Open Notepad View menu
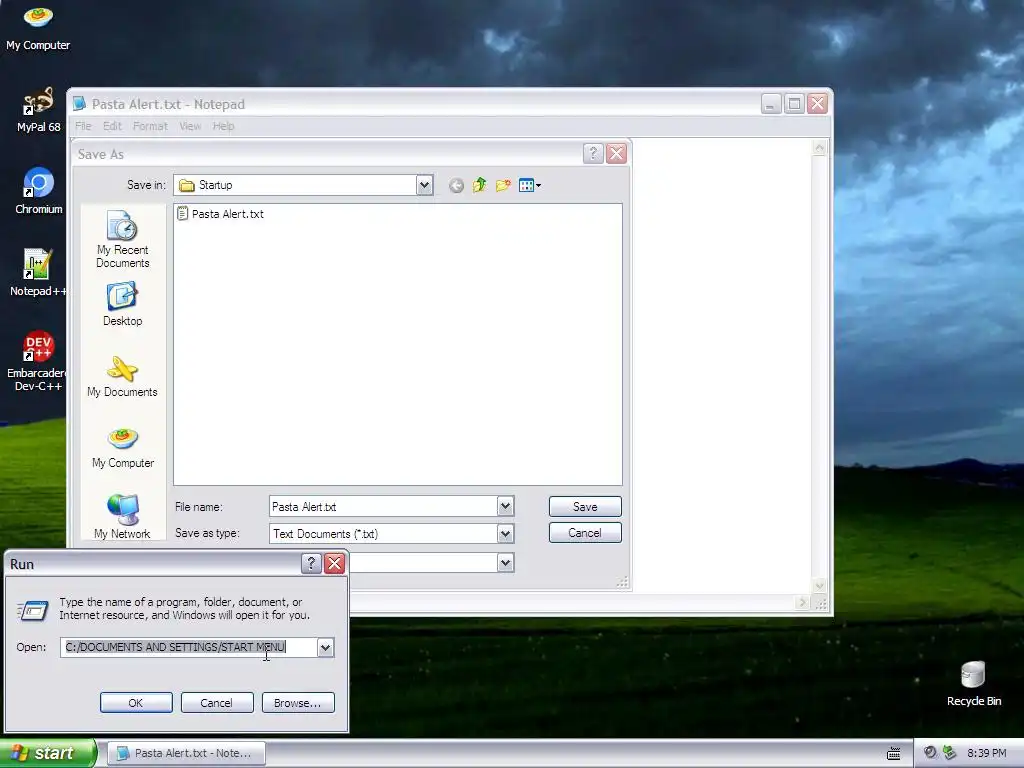The image size is (1024, 768). point(190,126)
